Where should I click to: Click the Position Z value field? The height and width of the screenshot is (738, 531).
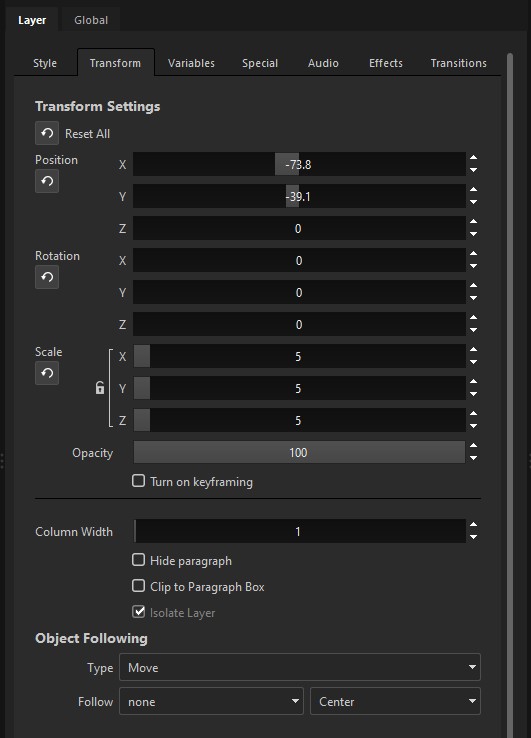pos(299,228)
